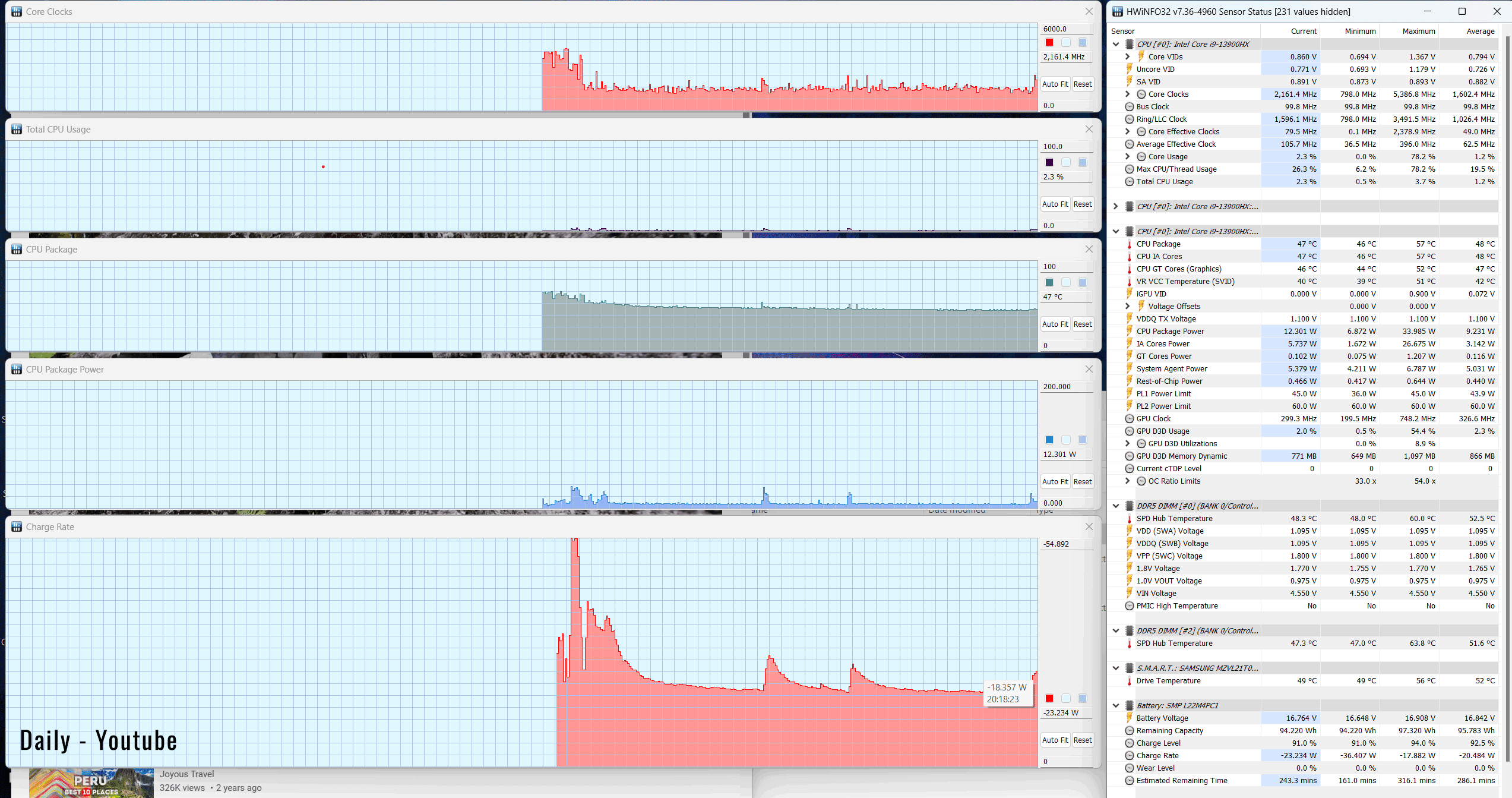Viewport: 1512px width, 798px height.
Task: Click Auto Fit in CPU Package graph
Action: coord(1055,324)
